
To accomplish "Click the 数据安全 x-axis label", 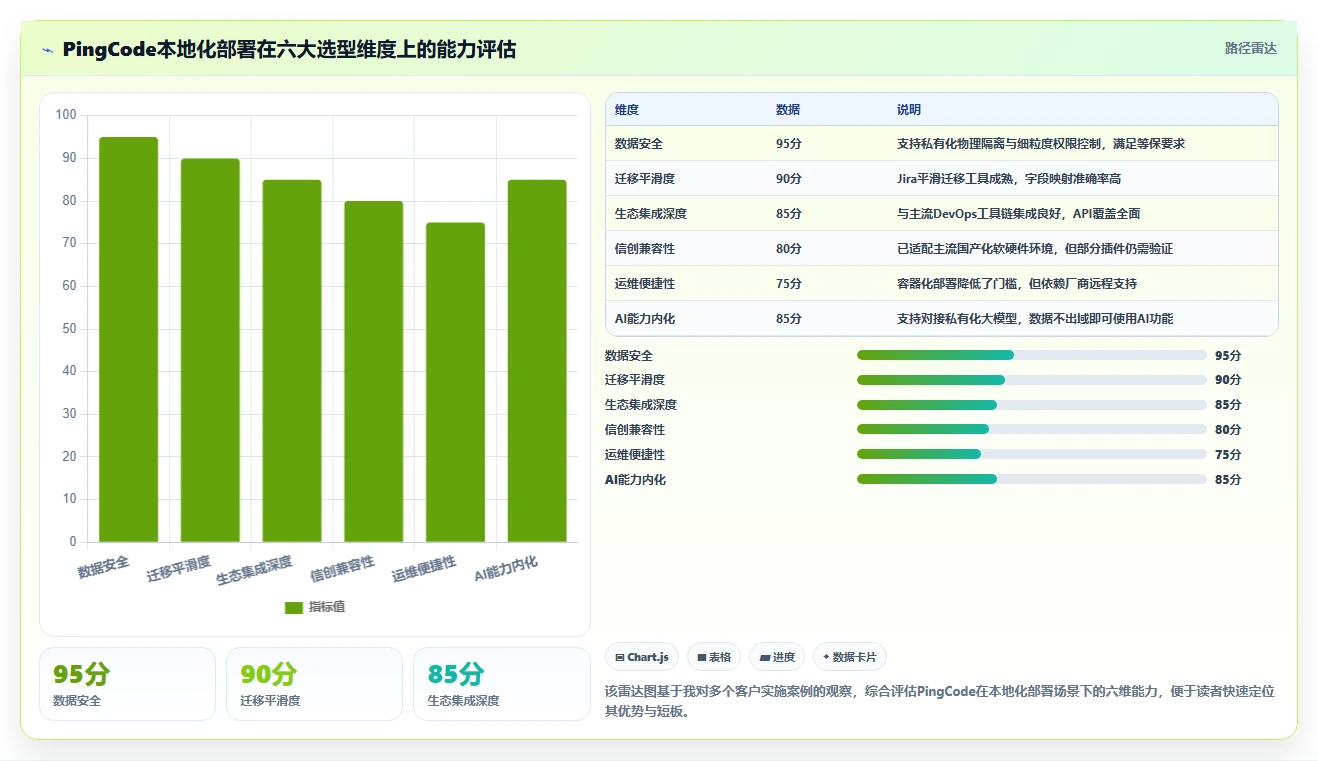I will tap(104, 567).
